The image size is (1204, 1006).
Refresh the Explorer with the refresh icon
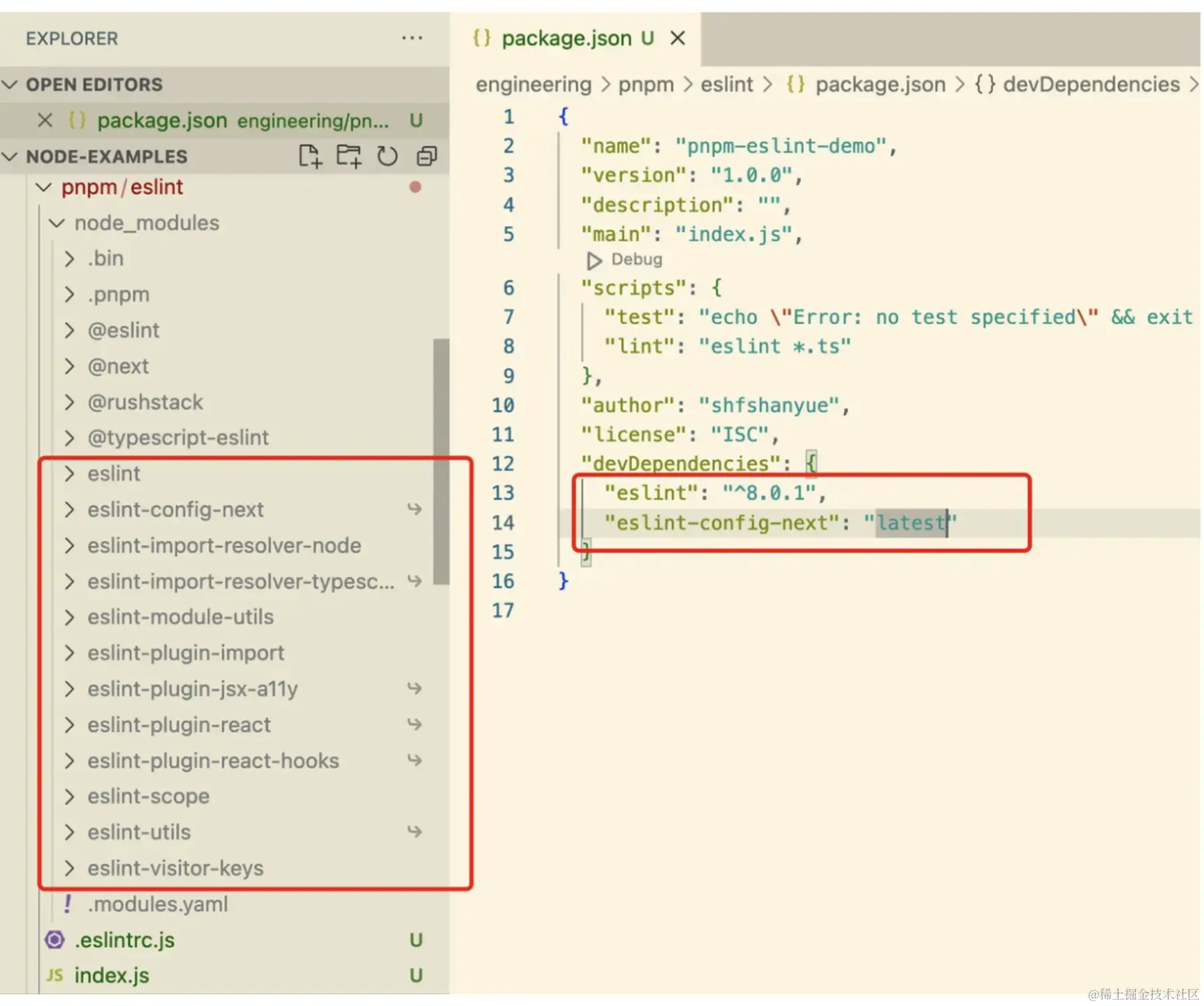(x=388, y=156)
